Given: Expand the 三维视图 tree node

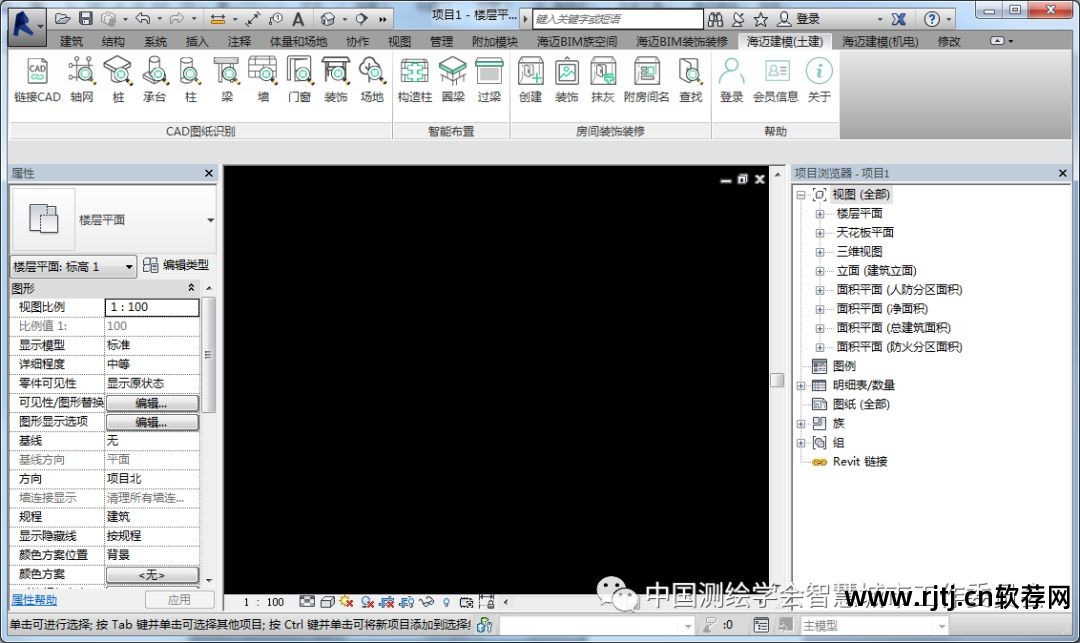Looking at the screenshot, I should 820,252.
